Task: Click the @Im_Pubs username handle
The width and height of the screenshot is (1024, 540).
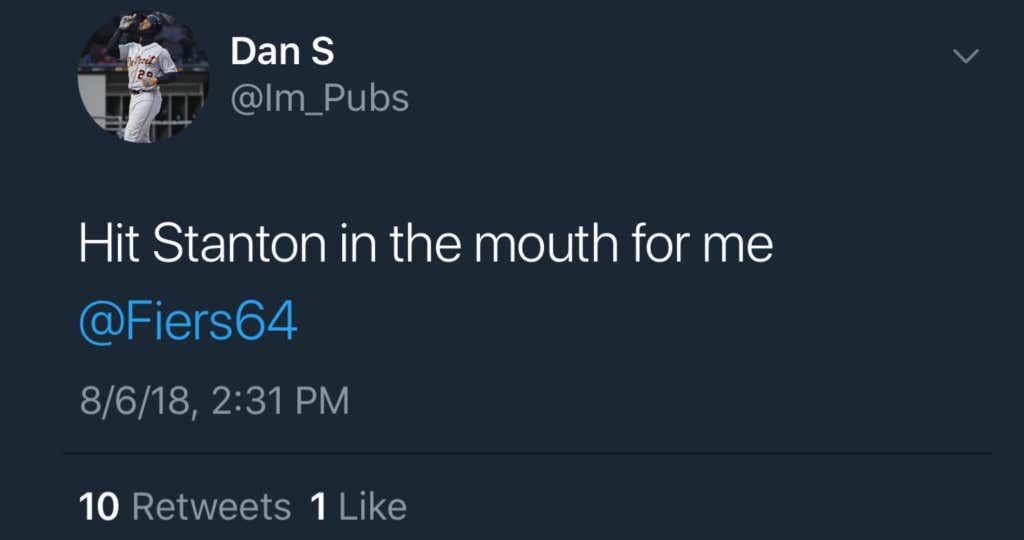Action: [319, 98]
